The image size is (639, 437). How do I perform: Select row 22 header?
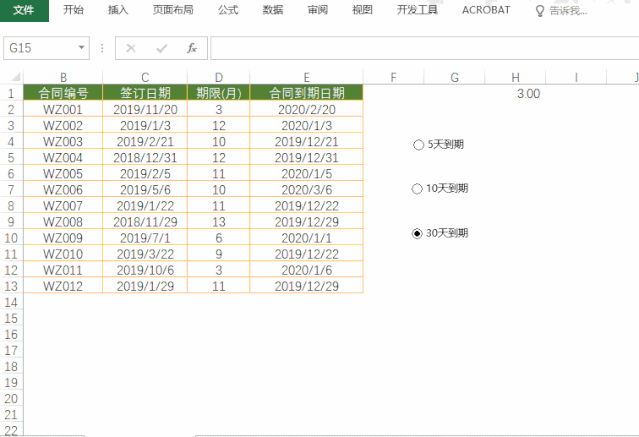coord(11,430)
